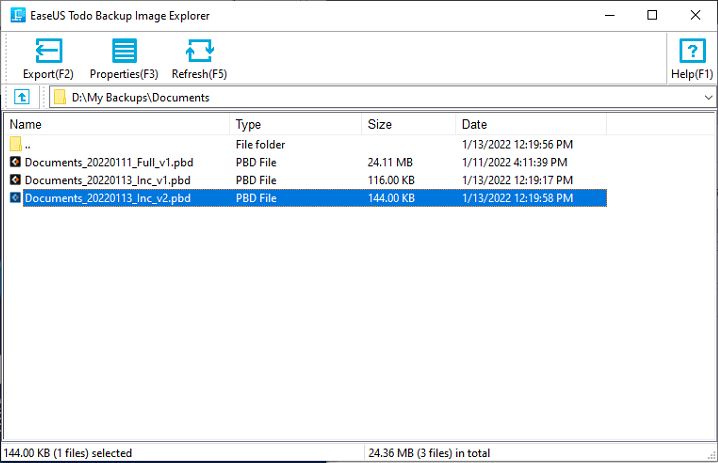Click the Documents_20220111_Full_v1.pbd file icon
The image size is (718, 463).
click(x=15, y=162)
